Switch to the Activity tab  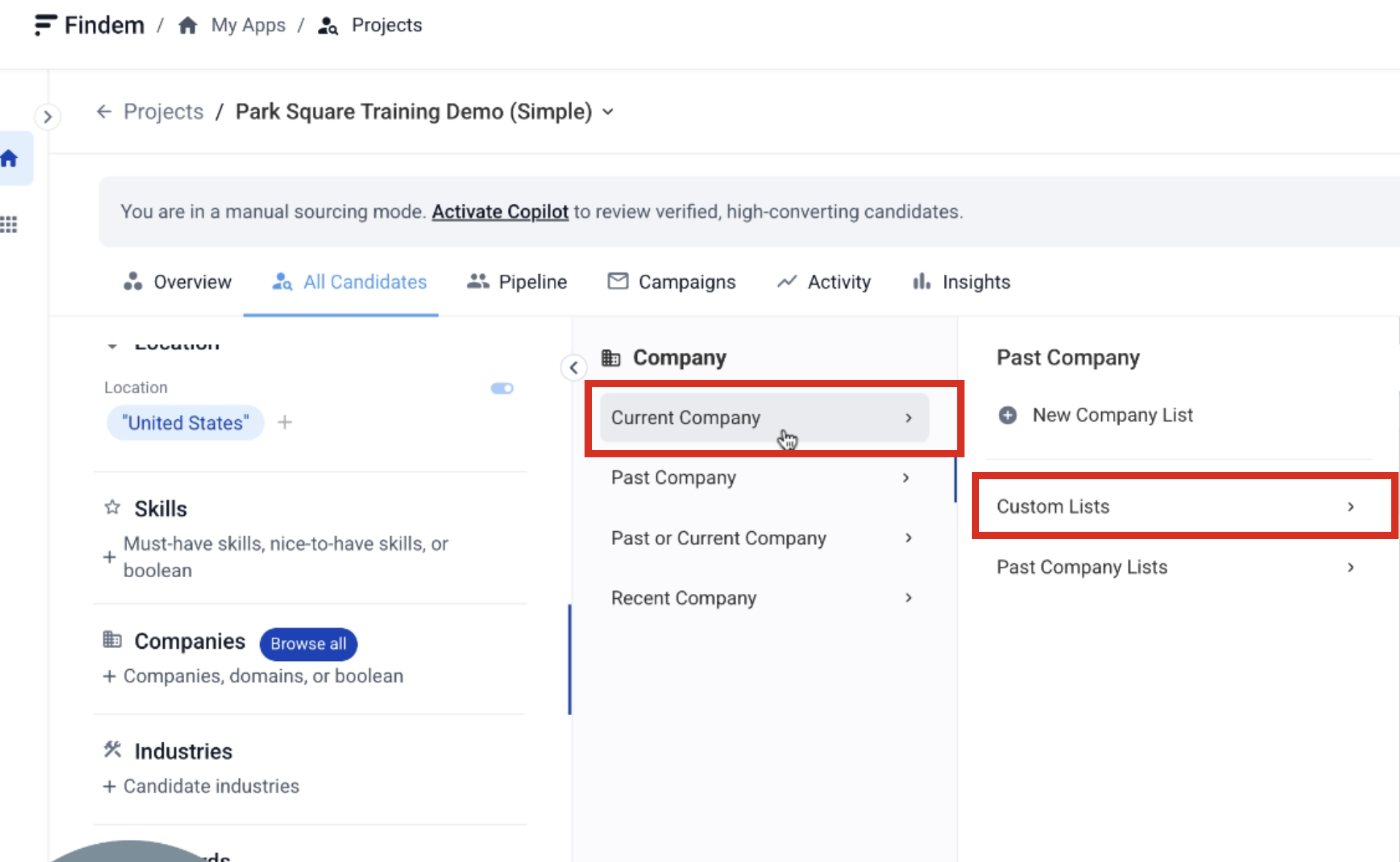click(x=823, y=281)
